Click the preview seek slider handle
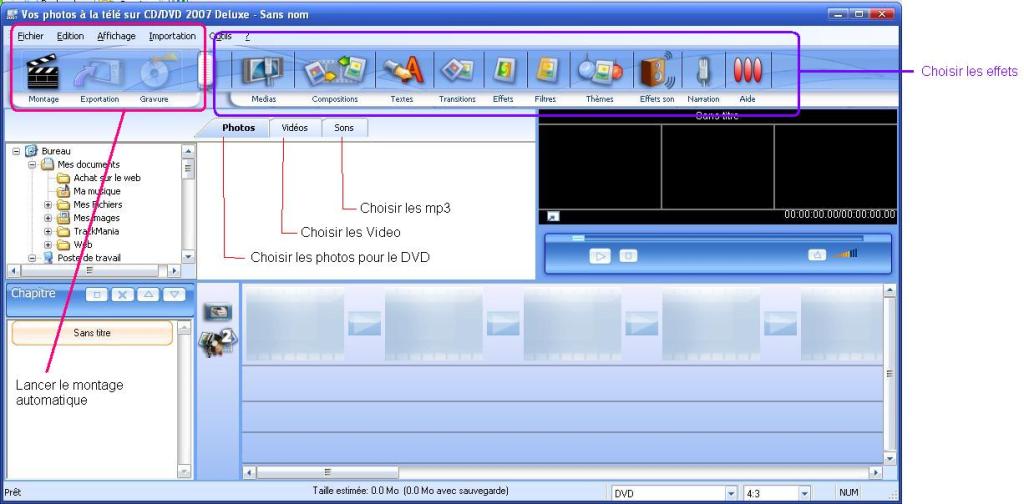The height and width of the screenshot is (504, 1024). point(578,238)
